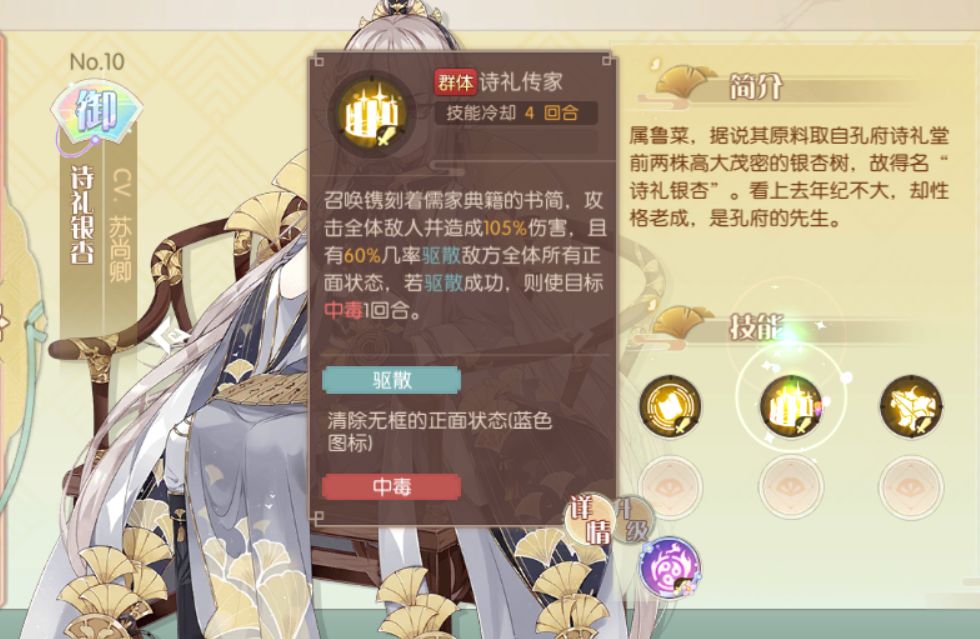Click the 简介 section header
Screen dimensions: 980x639
(x=755, y=87)
